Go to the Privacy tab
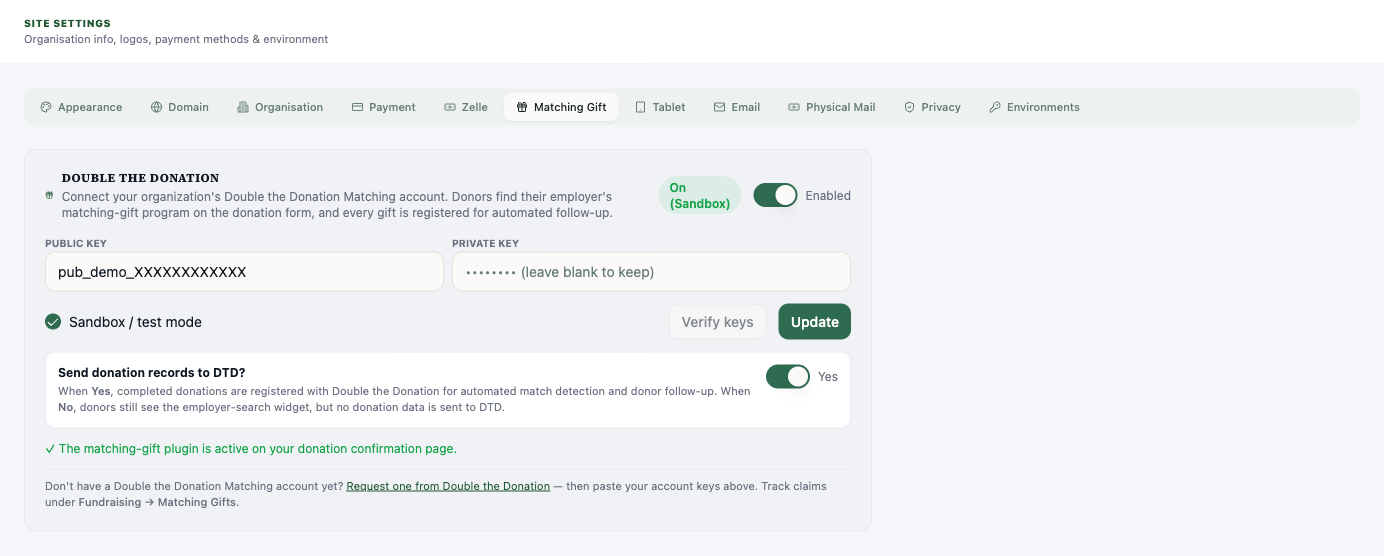The image size is (1384, 556). [x=932, y=107]
